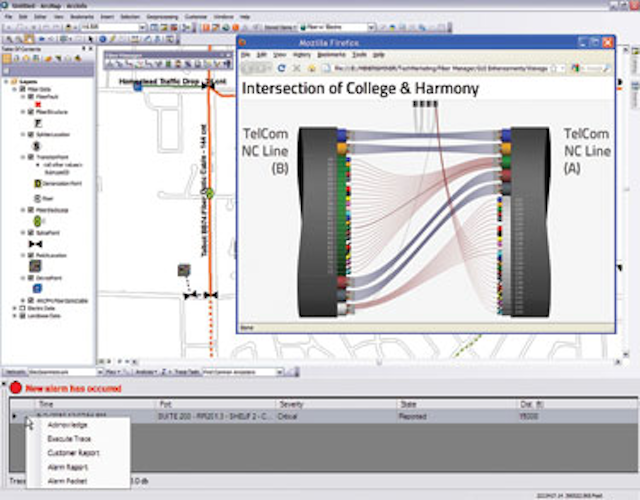The width and height of the screenshot is (640, 500).
Task: Click the Firefox reload icon
Action: [x=281, y=68]
